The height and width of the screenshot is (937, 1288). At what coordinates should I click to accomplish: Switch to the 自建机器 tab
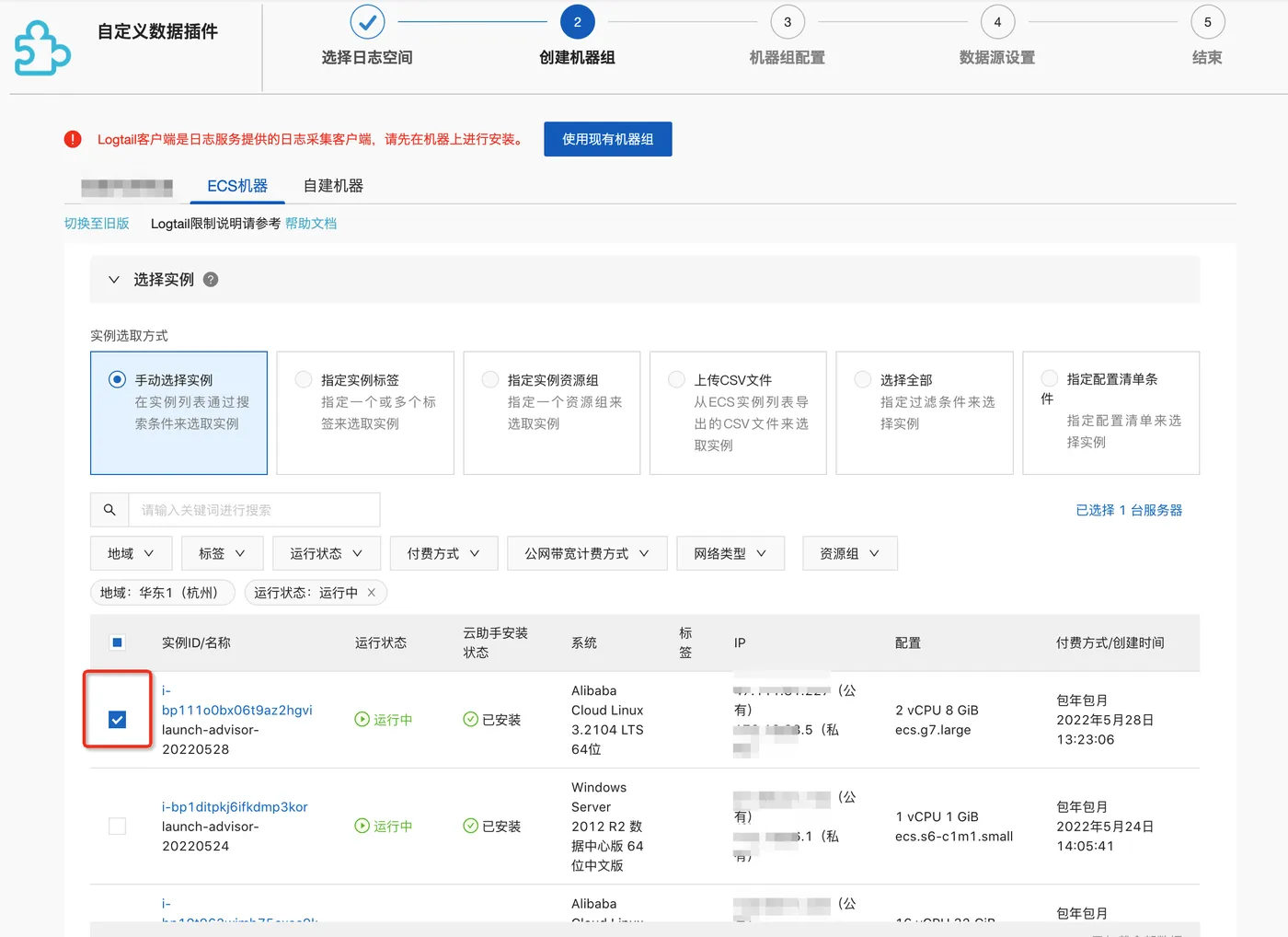[333, 186]
